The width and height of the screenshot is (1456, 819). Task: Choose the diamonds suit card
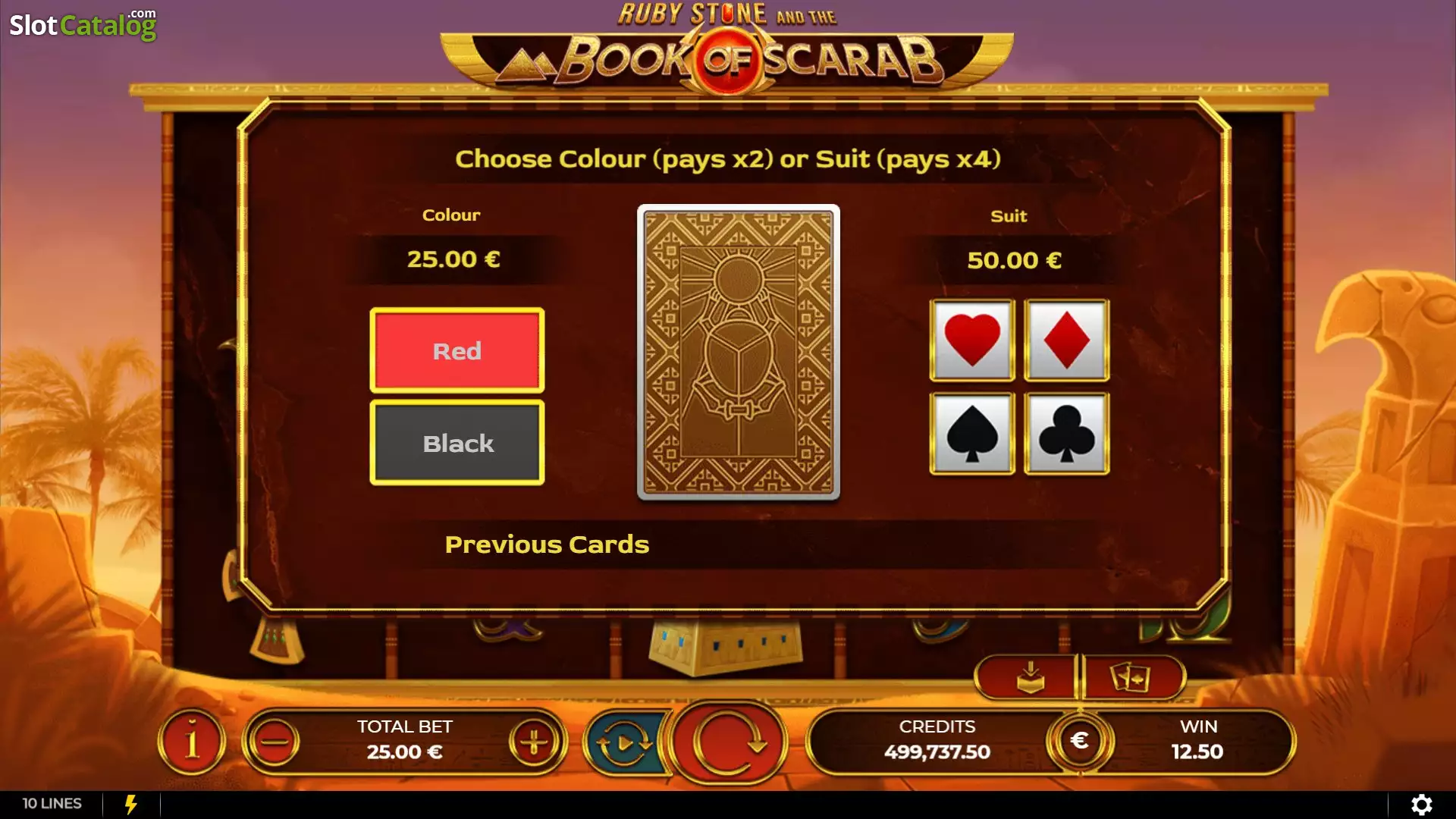(1067, 340)
